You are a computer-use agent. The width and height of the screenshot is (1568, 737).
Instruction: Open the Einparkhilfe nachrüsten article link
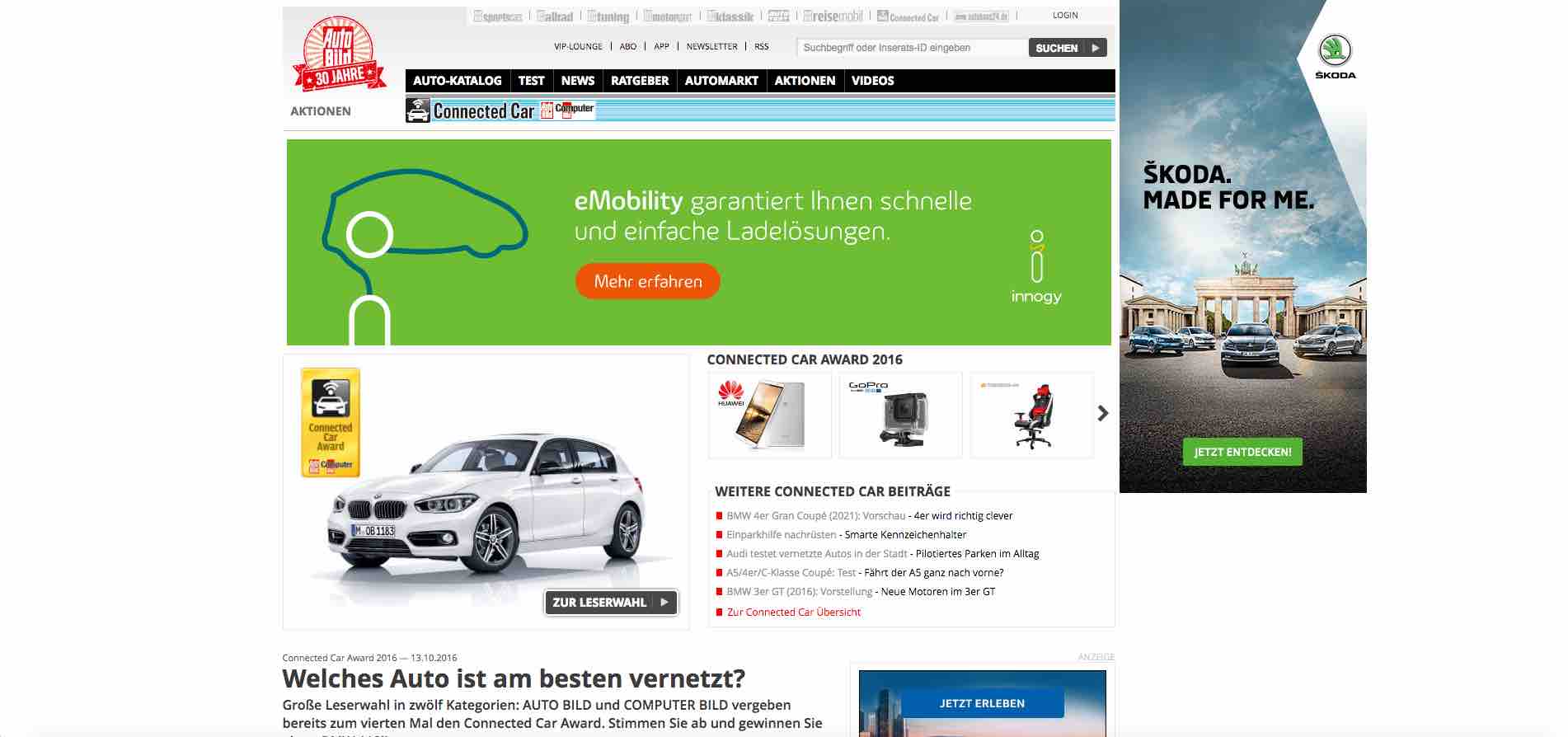point(847,535)
